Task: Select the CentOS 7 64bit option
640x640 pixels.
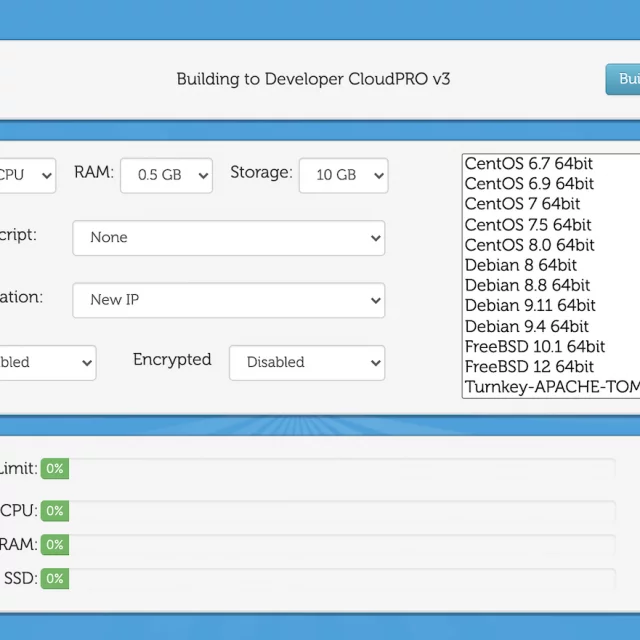Action: click(x=522, y=204)
